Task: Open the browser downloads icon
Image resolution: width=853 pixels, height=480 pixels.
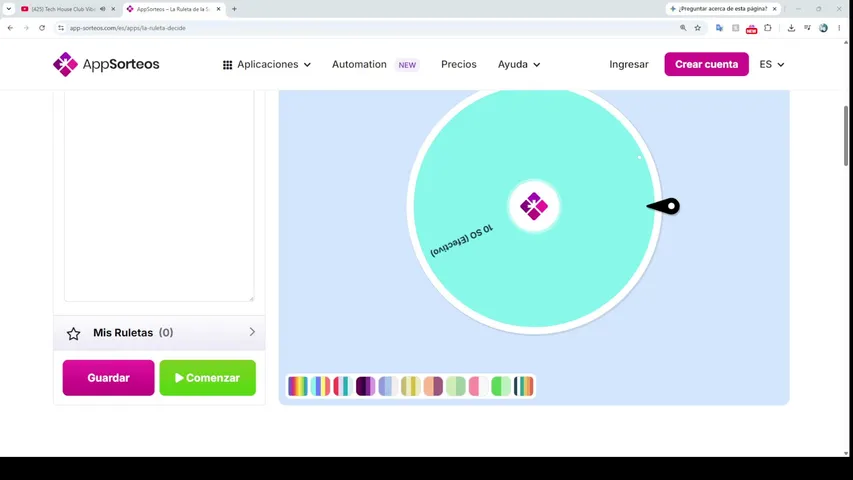Action: pos(791,28)
